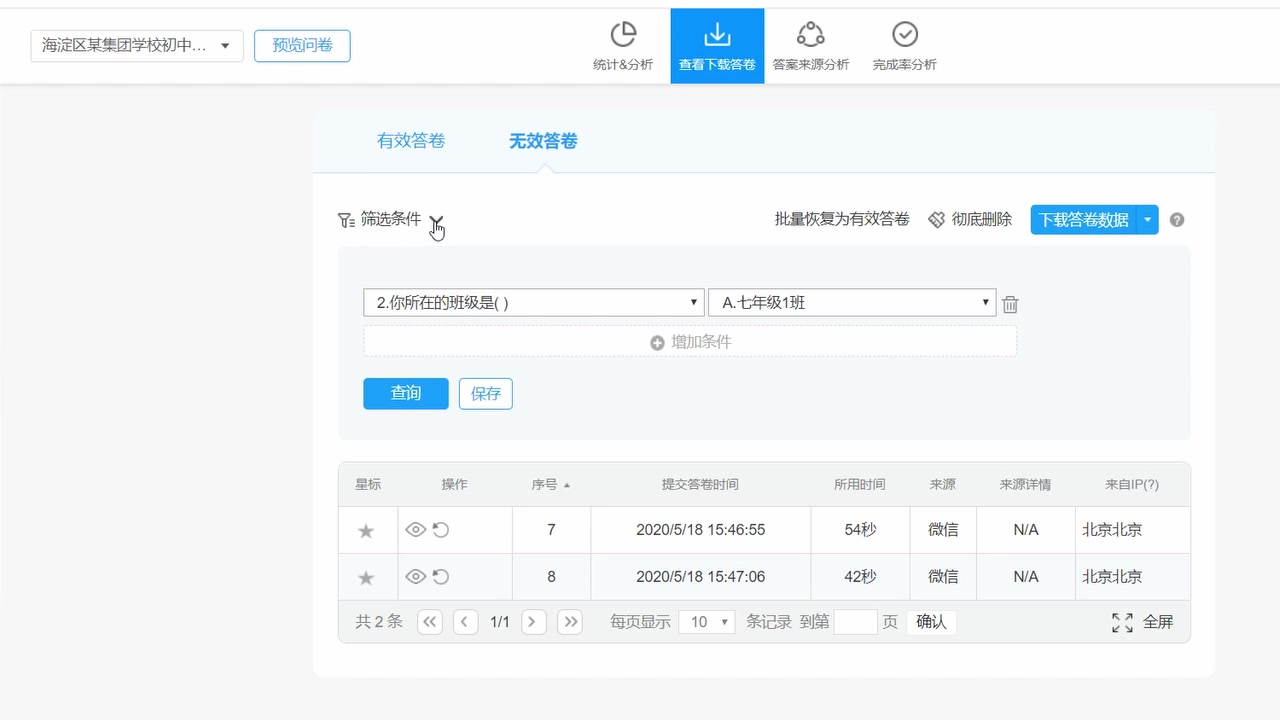
Task: Click the 54秒 duration cell
Action: coord(860,530)
